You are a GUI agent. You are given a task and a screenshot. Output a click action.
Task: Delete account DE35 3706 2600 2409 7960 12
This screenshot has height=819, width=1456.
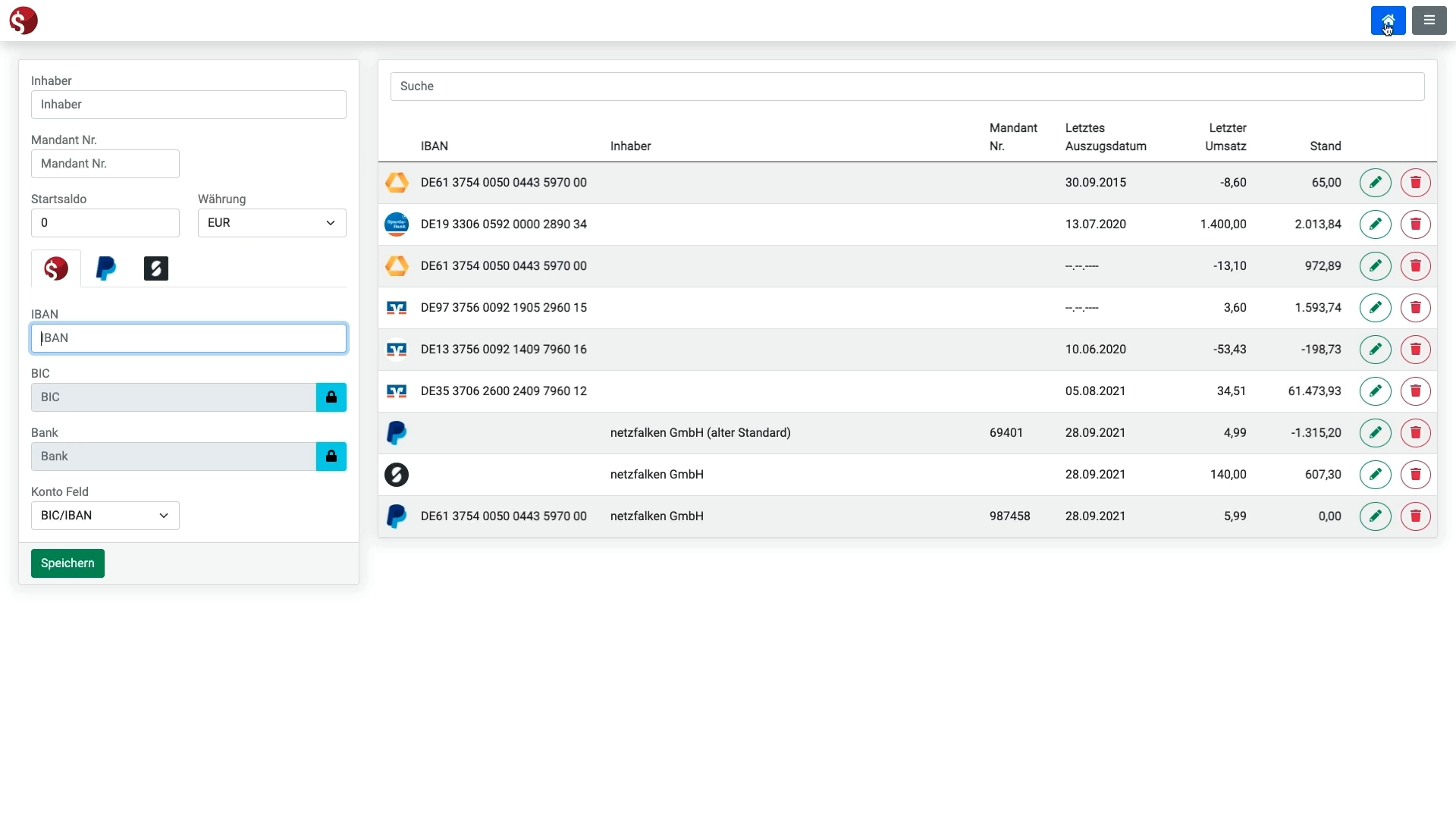click(x=1415, y=391)
